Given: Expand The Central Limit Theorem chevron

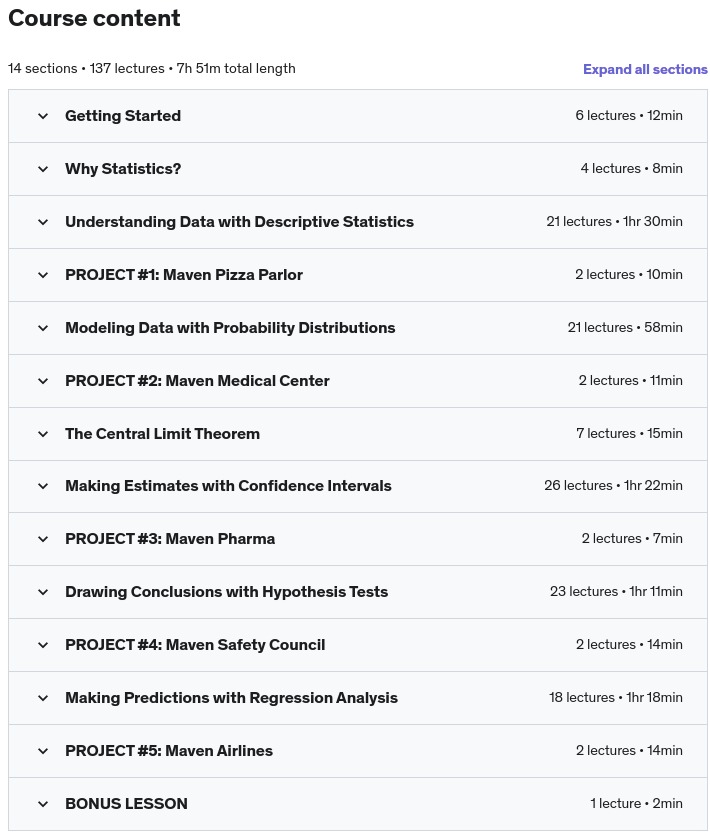Looking at the screenshot, I should (x=43, y=434).
